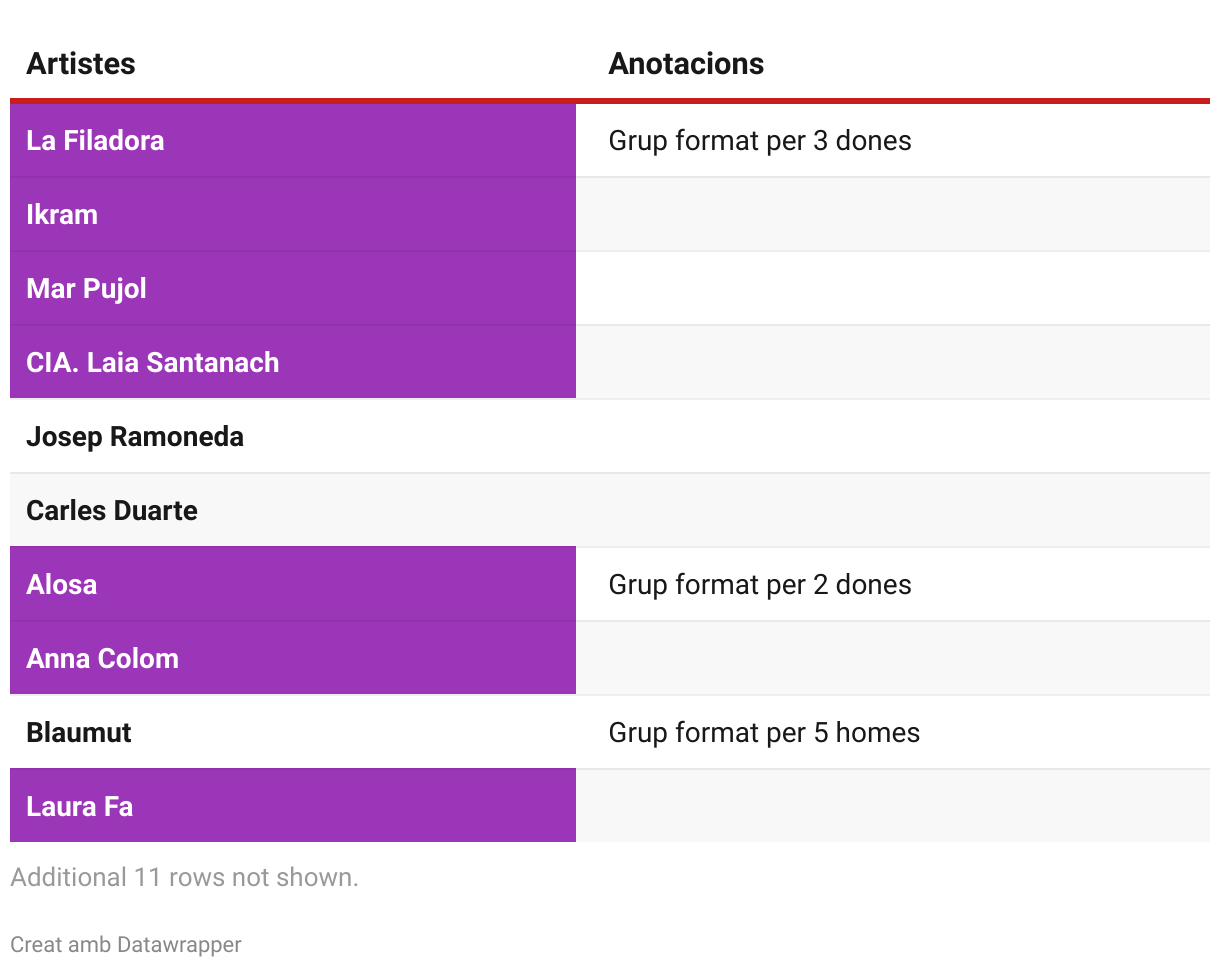Click the Mar Pujol cell

[87, 289]
